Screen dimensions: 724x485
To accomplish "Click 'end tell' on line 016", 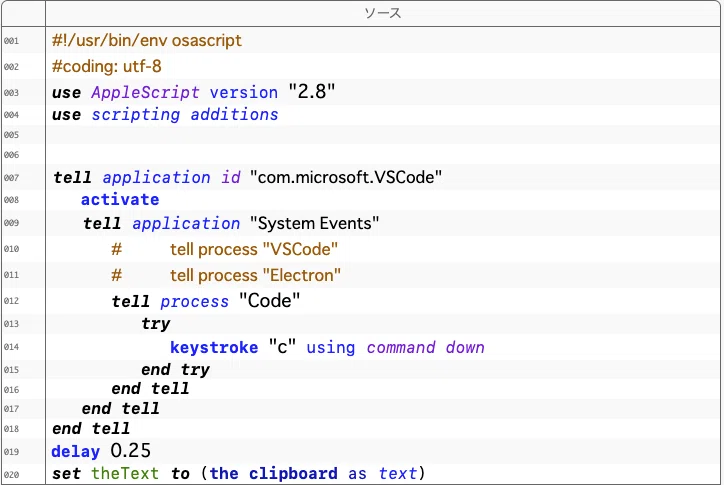I will [x=151, y=389].
